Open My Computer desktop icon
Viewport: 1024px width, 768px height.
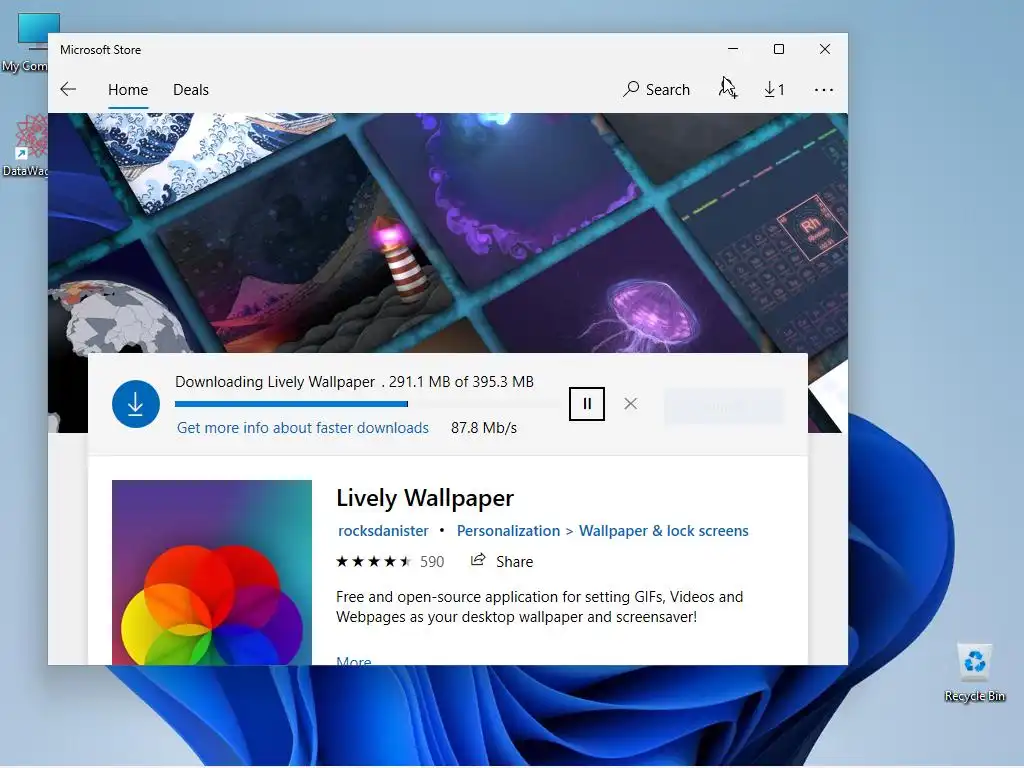pyautogui.click(x=29, y=43)
